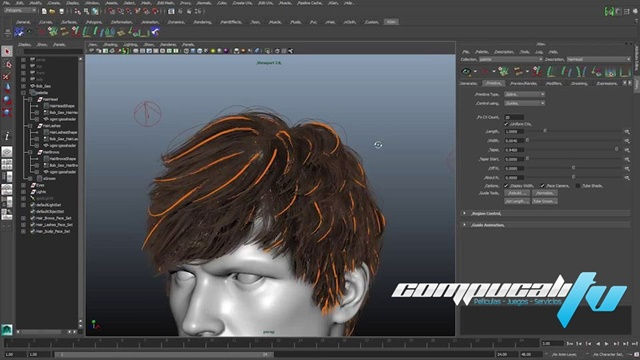
Task: Select Bob_Geo in the outliner
Action: click(x=43, y=87)
